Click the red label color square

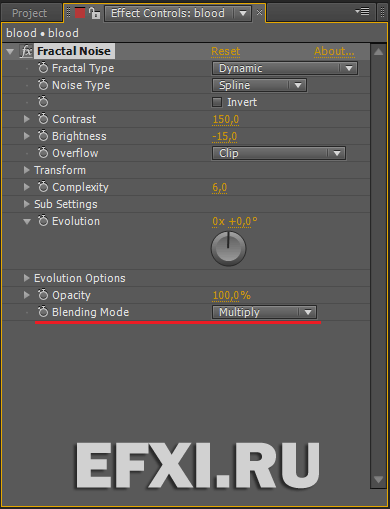pos(80,13)
